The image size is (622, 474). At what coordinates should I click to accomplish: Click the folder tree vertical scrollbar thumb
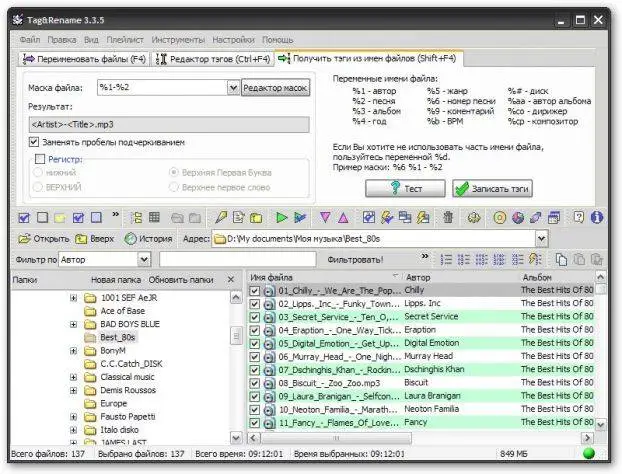click(236, 336)
